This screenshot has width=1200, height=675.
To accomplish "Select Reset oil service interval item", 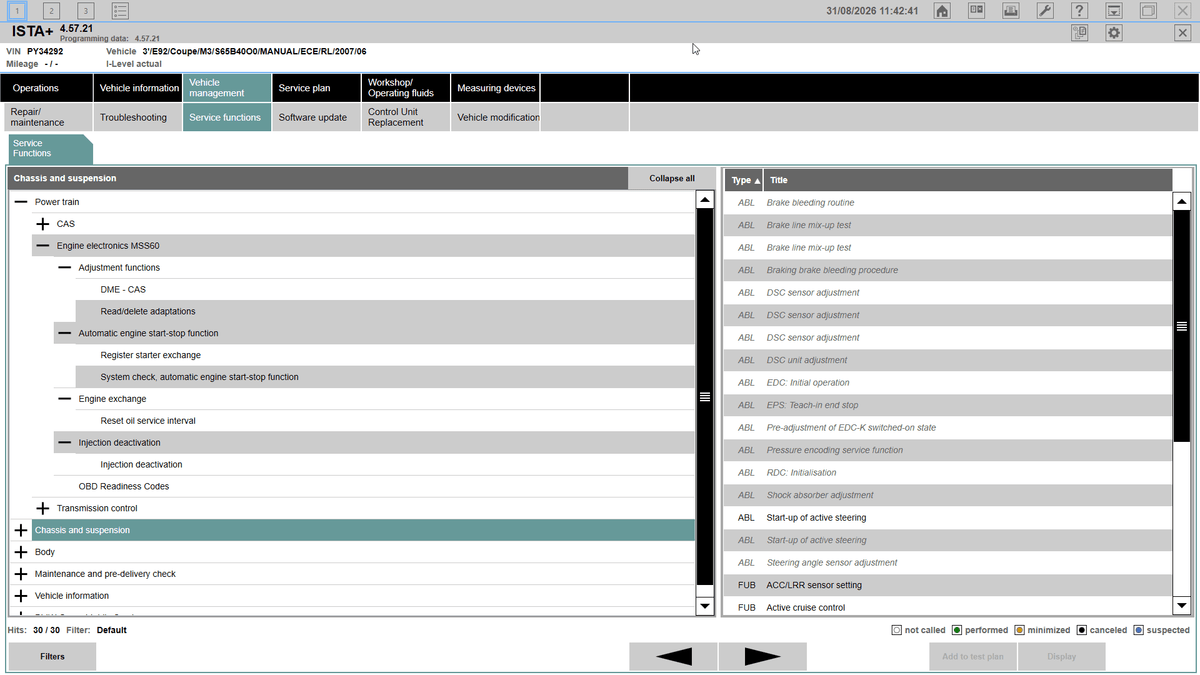I will coord(384,421).
